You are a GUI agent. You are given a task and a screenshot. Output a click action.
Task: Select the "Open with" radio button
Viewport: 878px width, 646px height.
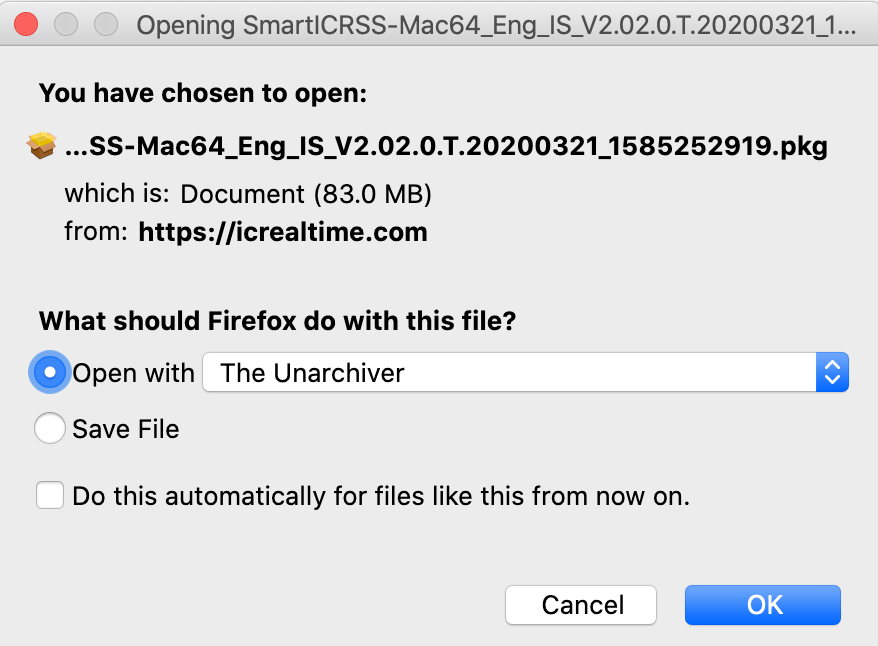50,372
